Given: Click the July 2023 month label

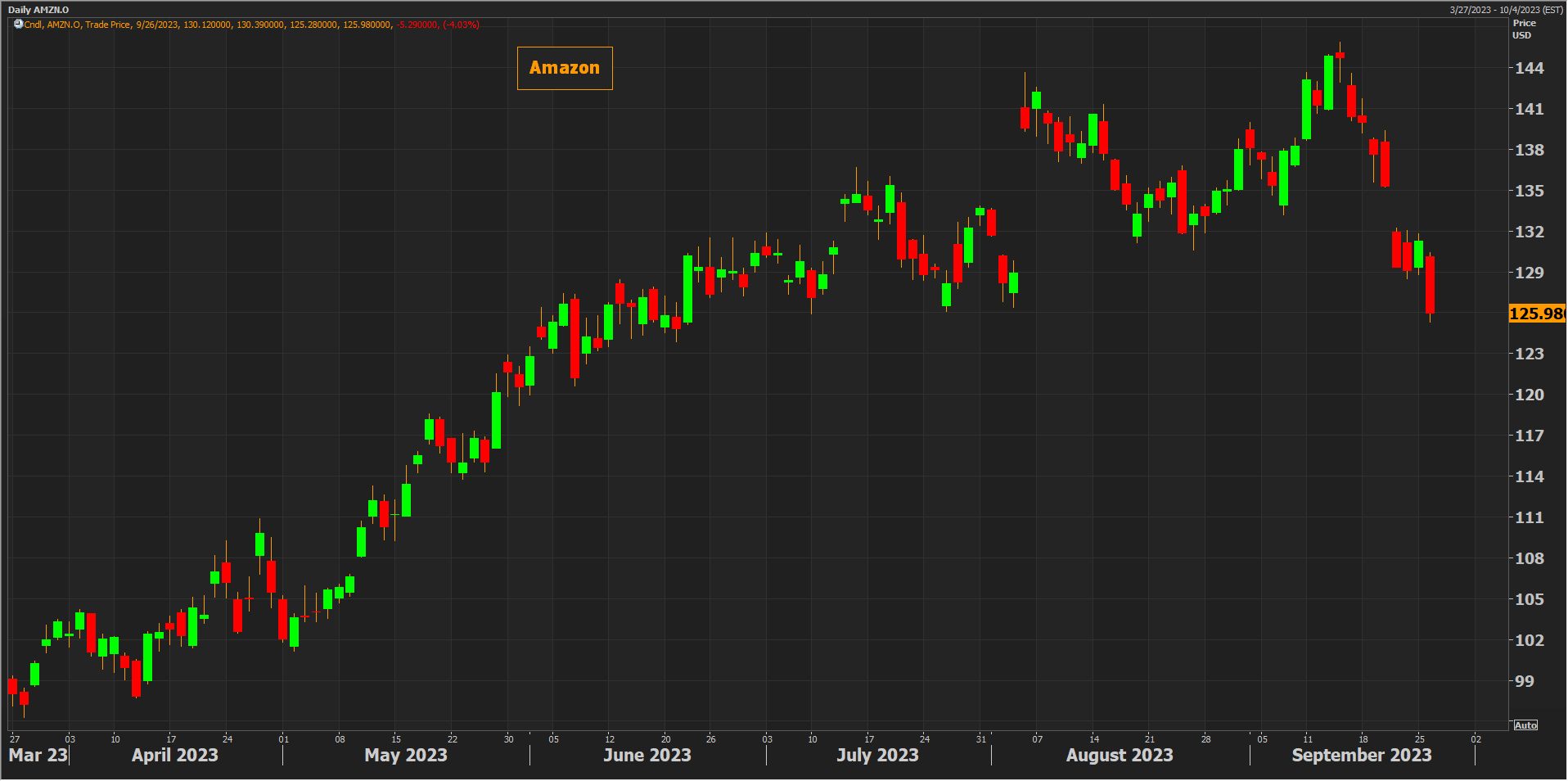Looking at the screenshot, I should pyautogui.click(x=877, y=755).
